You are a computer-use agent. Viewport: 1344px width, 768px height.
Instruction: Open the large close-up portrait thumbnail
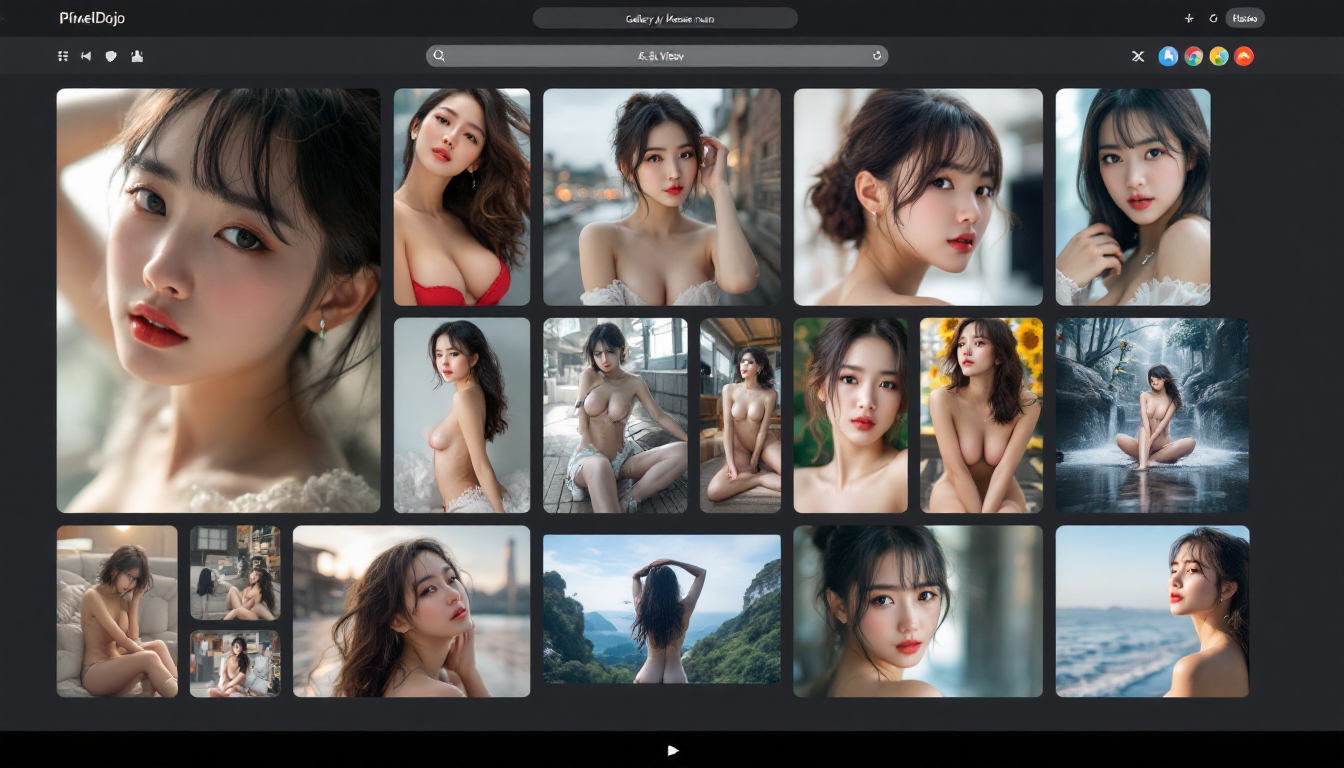pos(218,300)
